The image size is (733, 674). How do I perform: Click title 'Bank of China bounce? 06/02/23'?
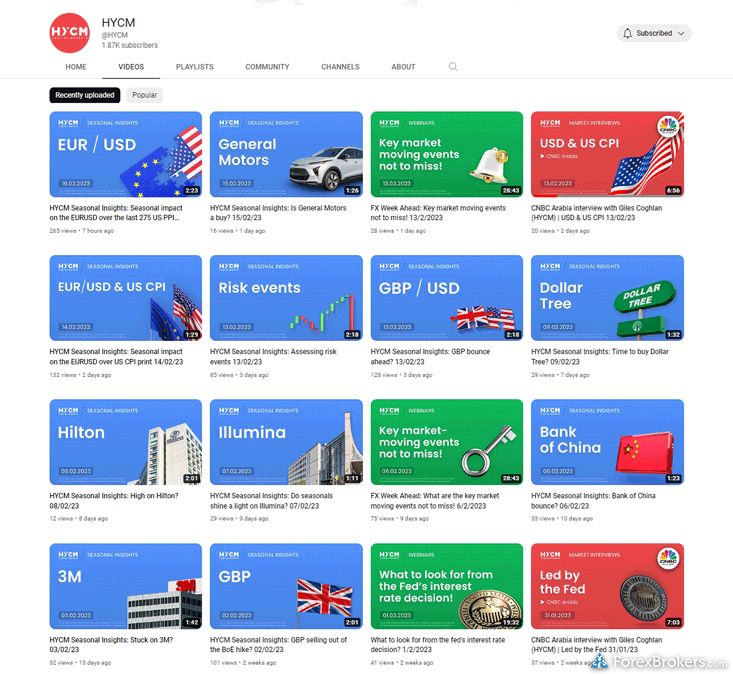click(x=593, y=501)
